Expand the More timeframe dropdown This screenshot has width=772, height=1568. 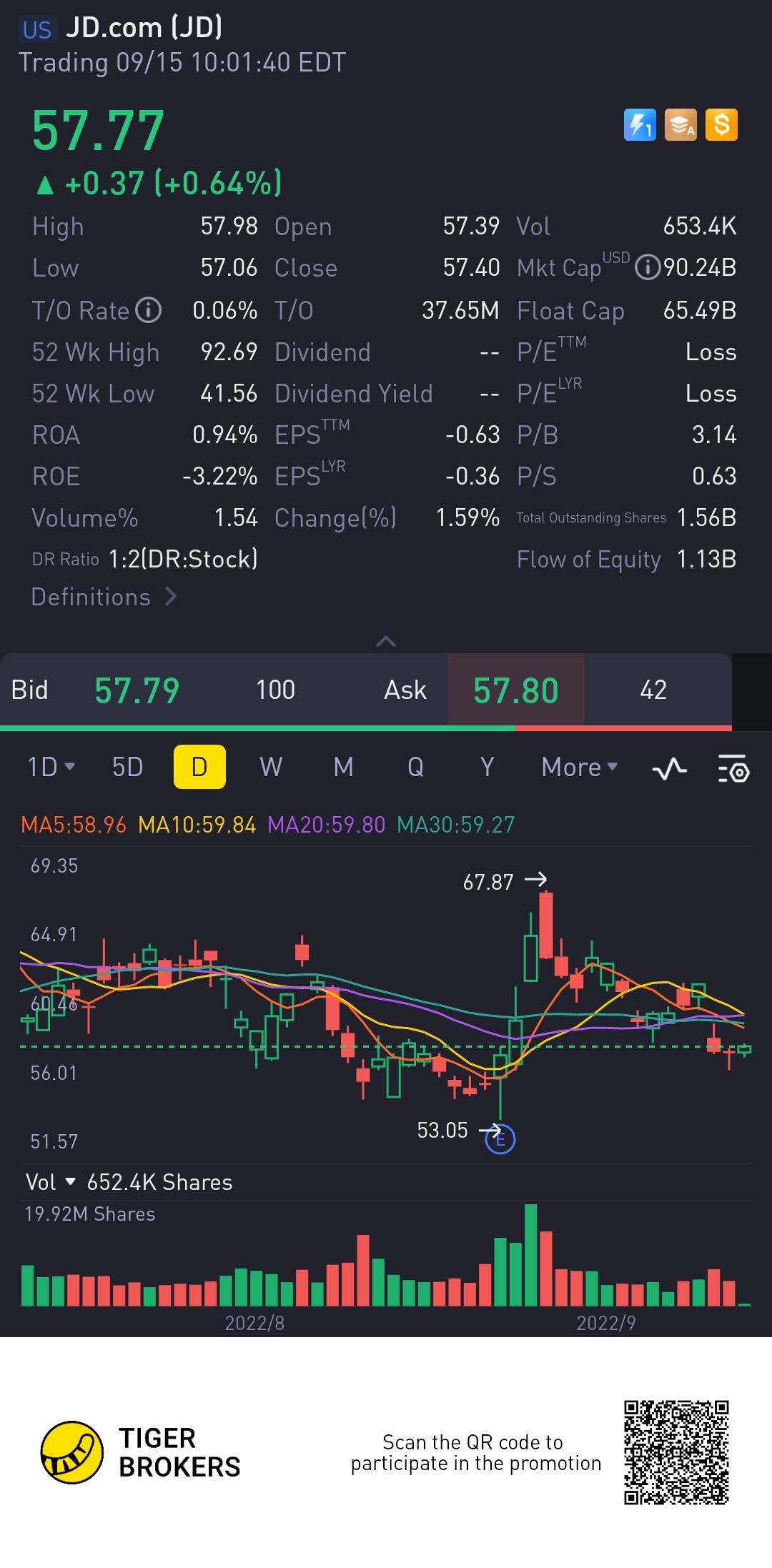tap(580, 767)
